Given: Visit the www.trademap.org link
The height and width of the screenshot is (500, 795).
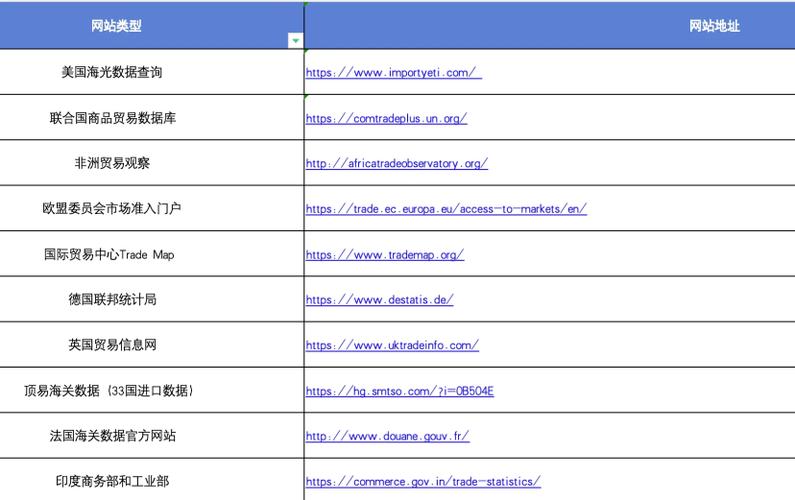Looking at the screenshot, I should coord(384,255).
